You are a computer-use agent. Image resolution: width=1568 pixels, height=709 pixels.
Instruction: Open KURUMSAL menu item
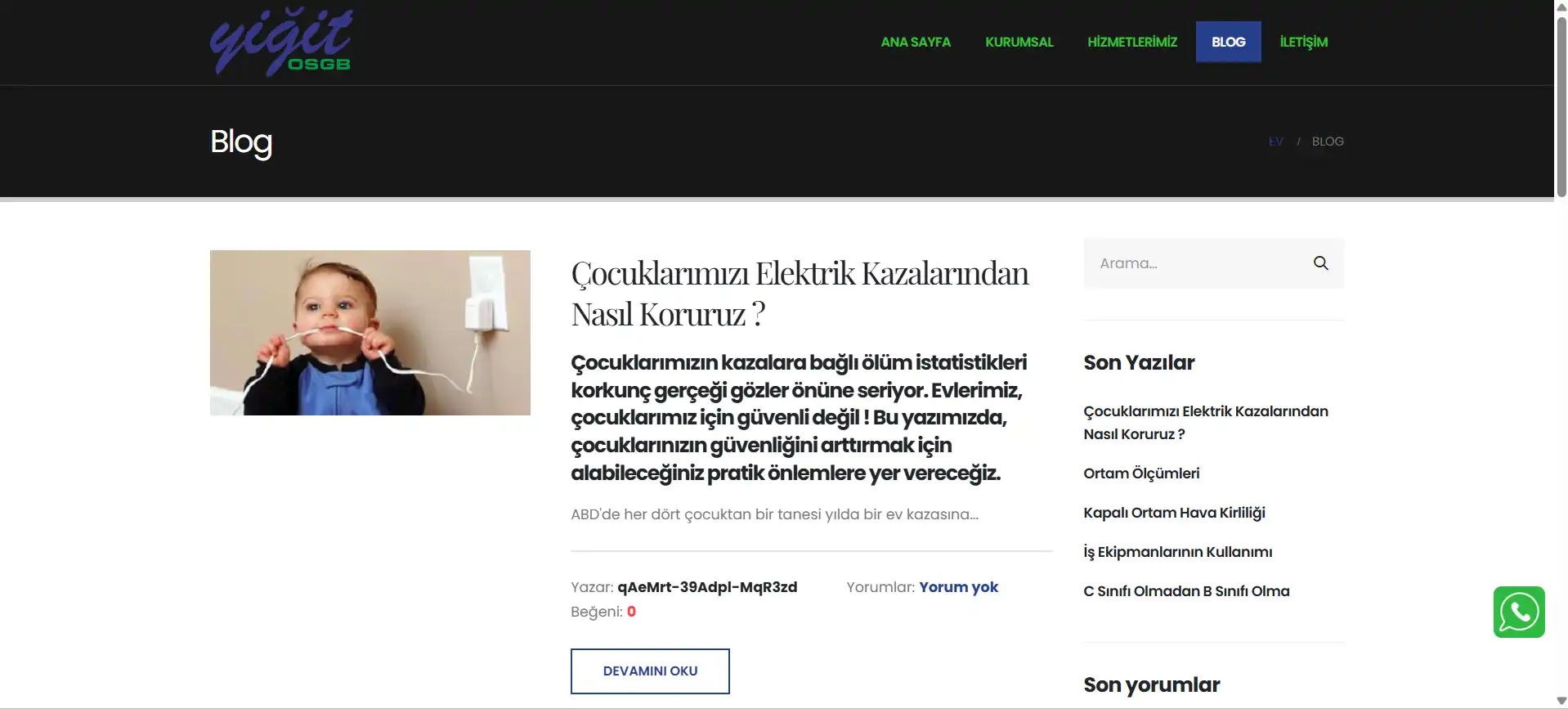coord(1019,42)
